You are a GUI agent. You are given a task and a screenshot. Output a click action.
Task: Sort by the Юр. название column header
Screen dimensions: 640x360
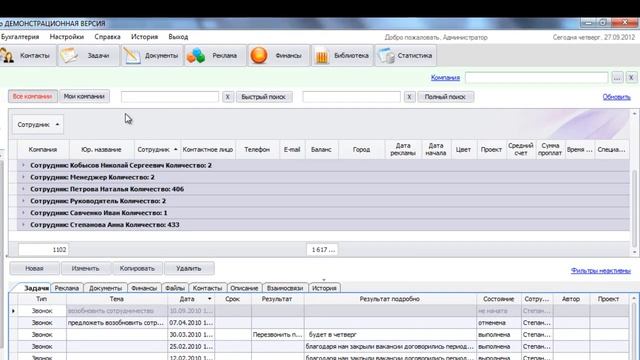click(x=101, y=149)
